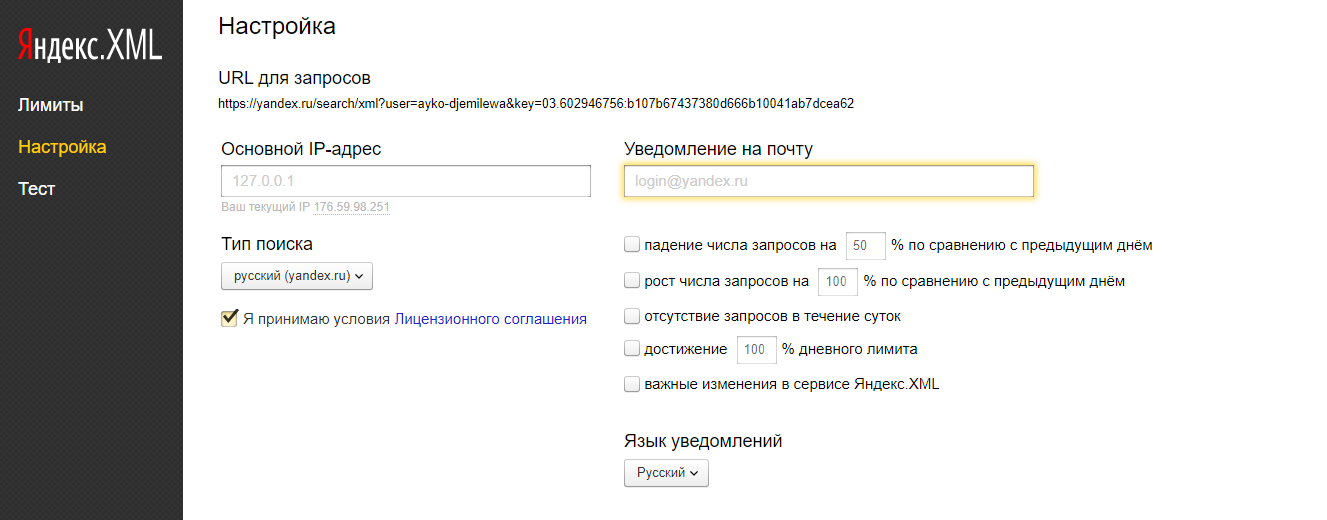
Task: Click the daily limit percent field
Action: [x=756, y=350]
